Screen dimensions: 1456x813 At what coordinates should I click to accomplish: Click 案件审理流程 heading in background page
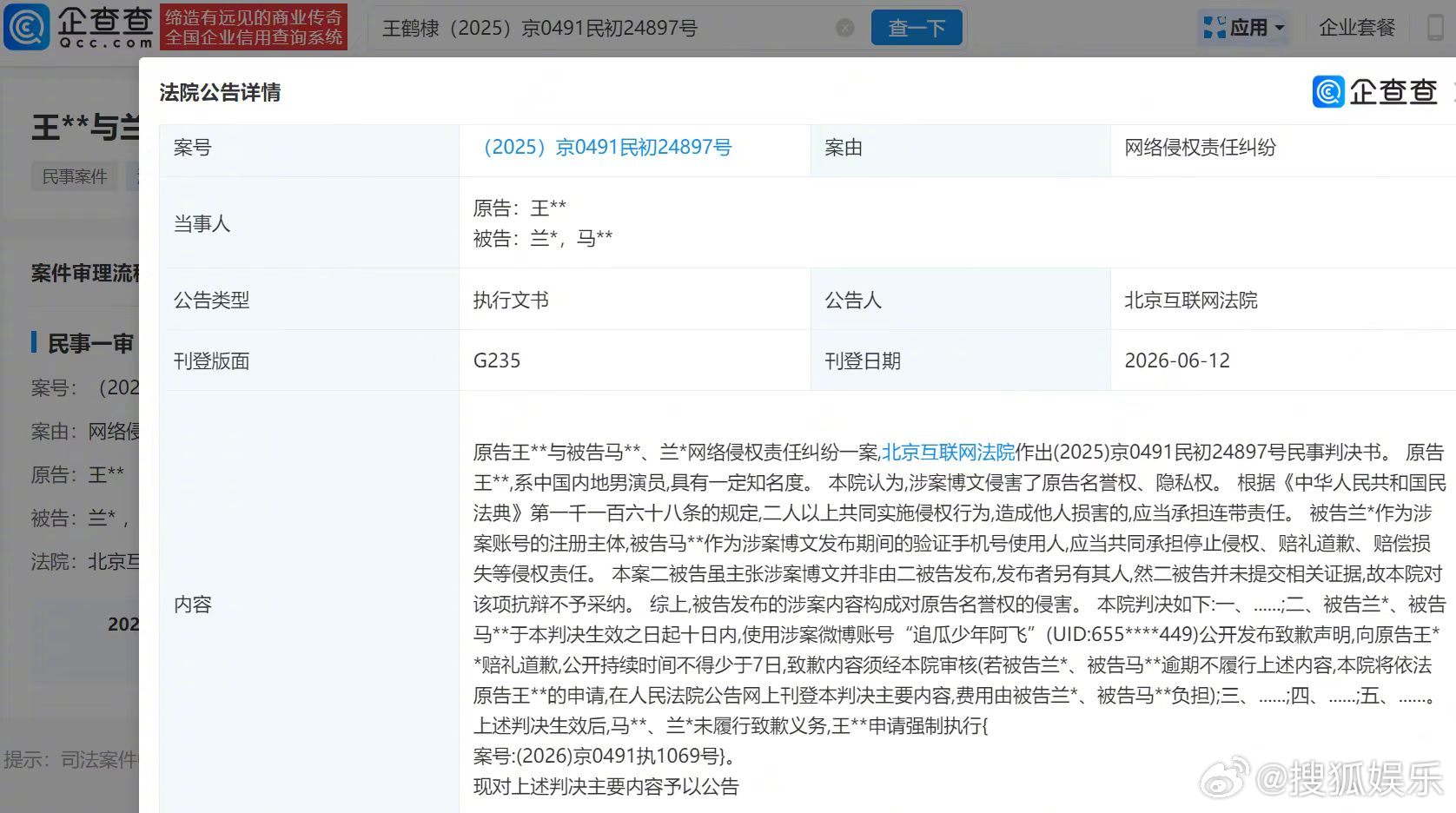pyautogui.click(x=85, y=274)
